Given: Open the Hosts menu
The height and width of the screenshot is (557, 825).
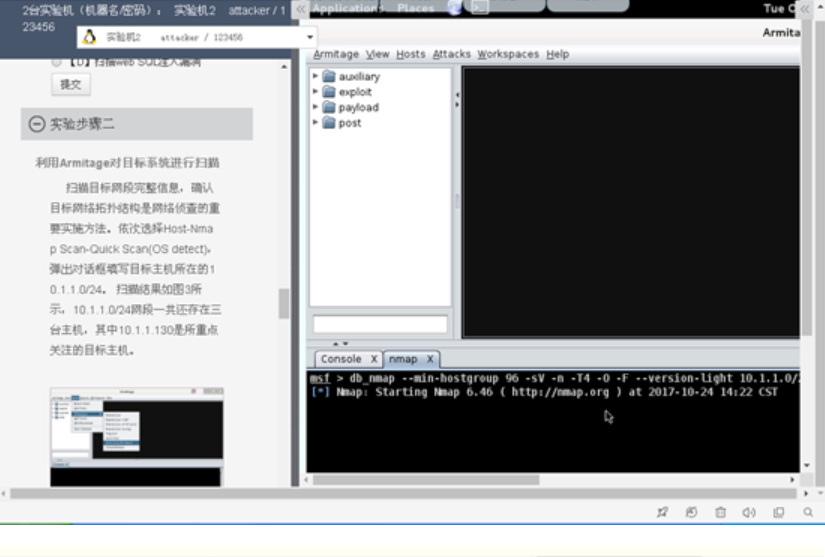Looking at the screenshot, I should coord(410,54).
